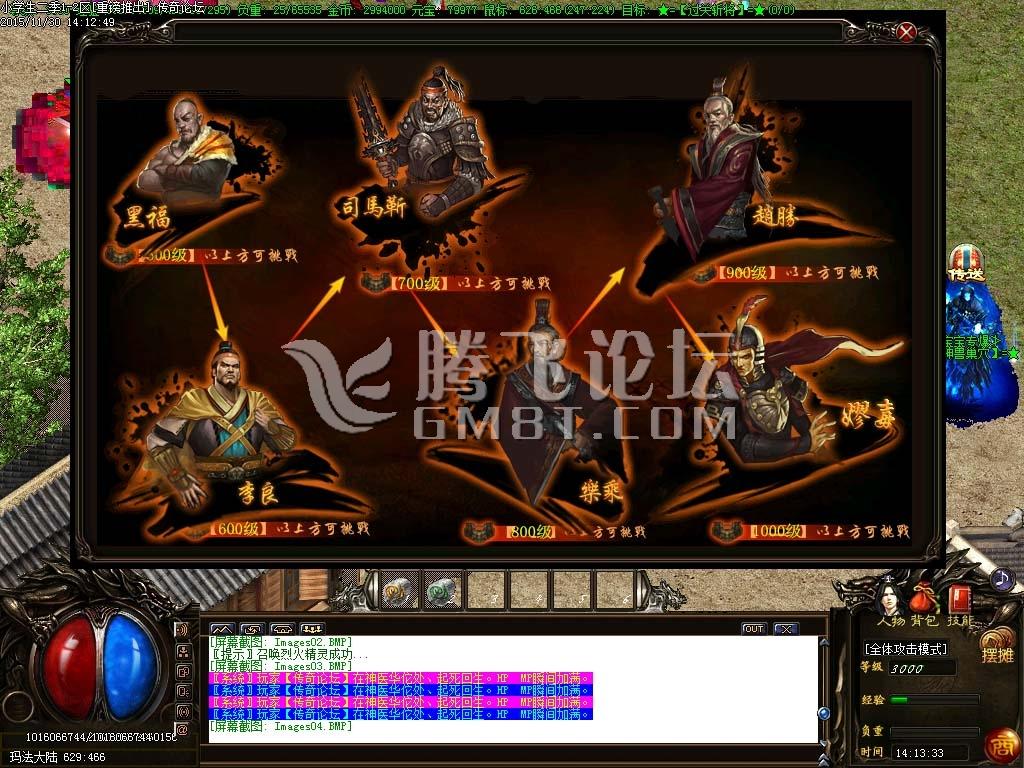Open the 摆摊 stall feature
Image resolution: width=1024 pixels, height=768 pixels.
pos(997,645)
